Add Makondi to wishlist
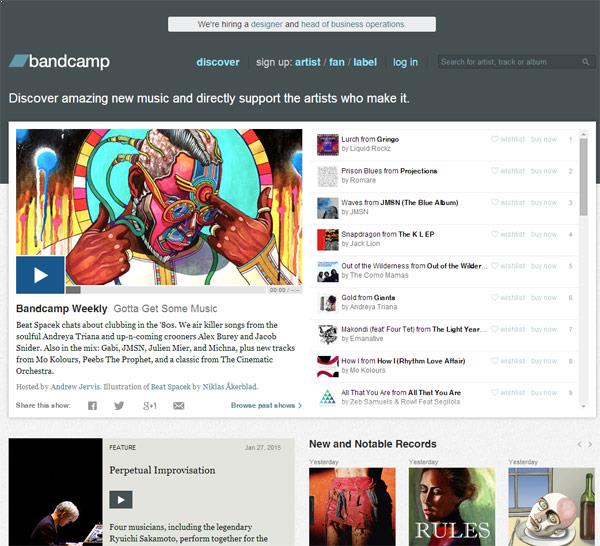Image resolution: width=600 pixels, height=546 pixels. 508,329
